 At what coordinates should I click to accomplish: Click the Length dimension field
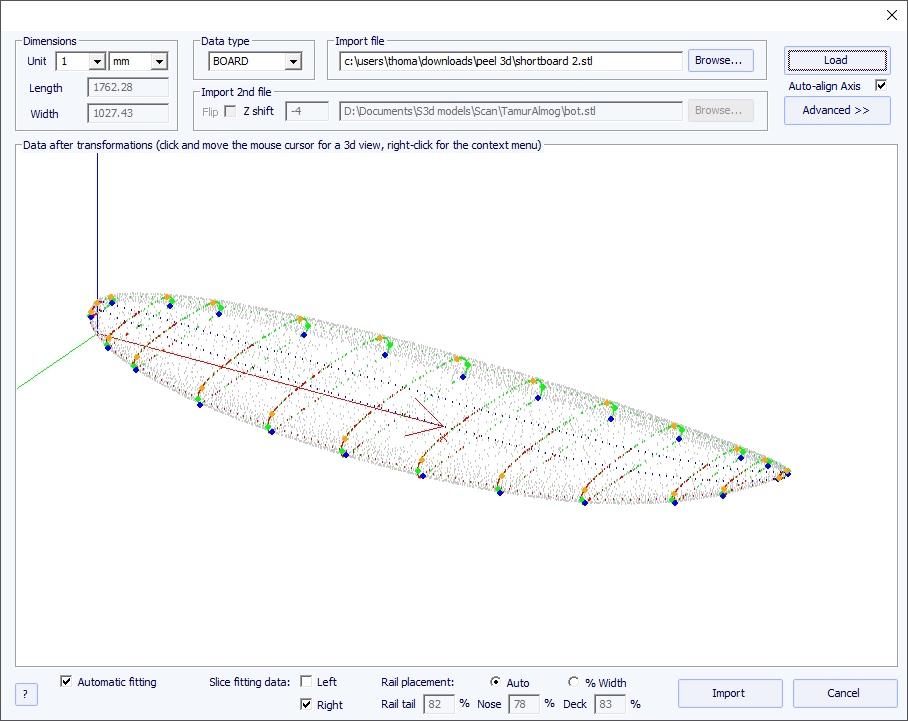(128, 88)
